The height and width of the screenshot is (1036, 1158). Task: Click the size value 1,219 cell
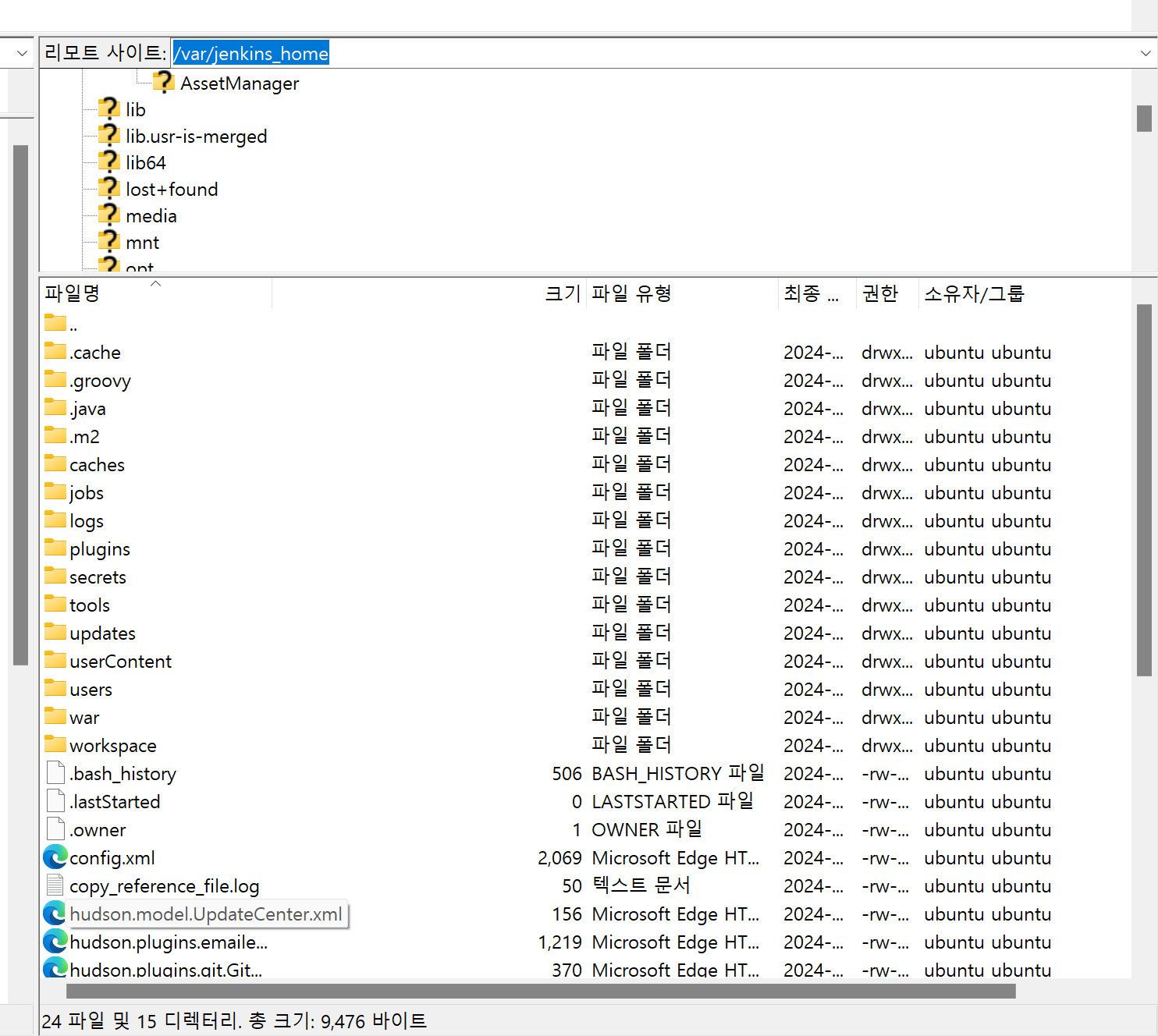pyautogui.click(x=559, y=942)
